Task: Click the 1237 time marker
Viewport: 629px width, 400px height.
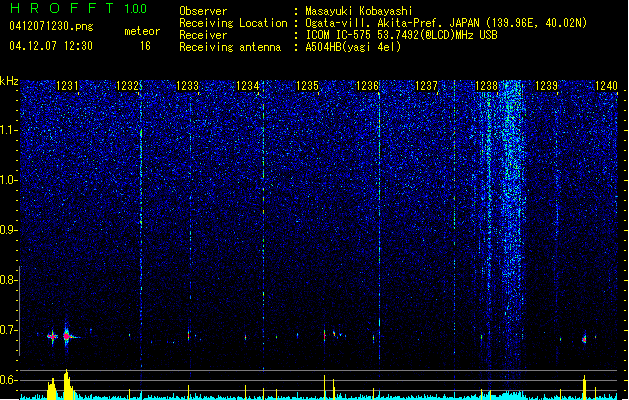Action: pos(426,86)
